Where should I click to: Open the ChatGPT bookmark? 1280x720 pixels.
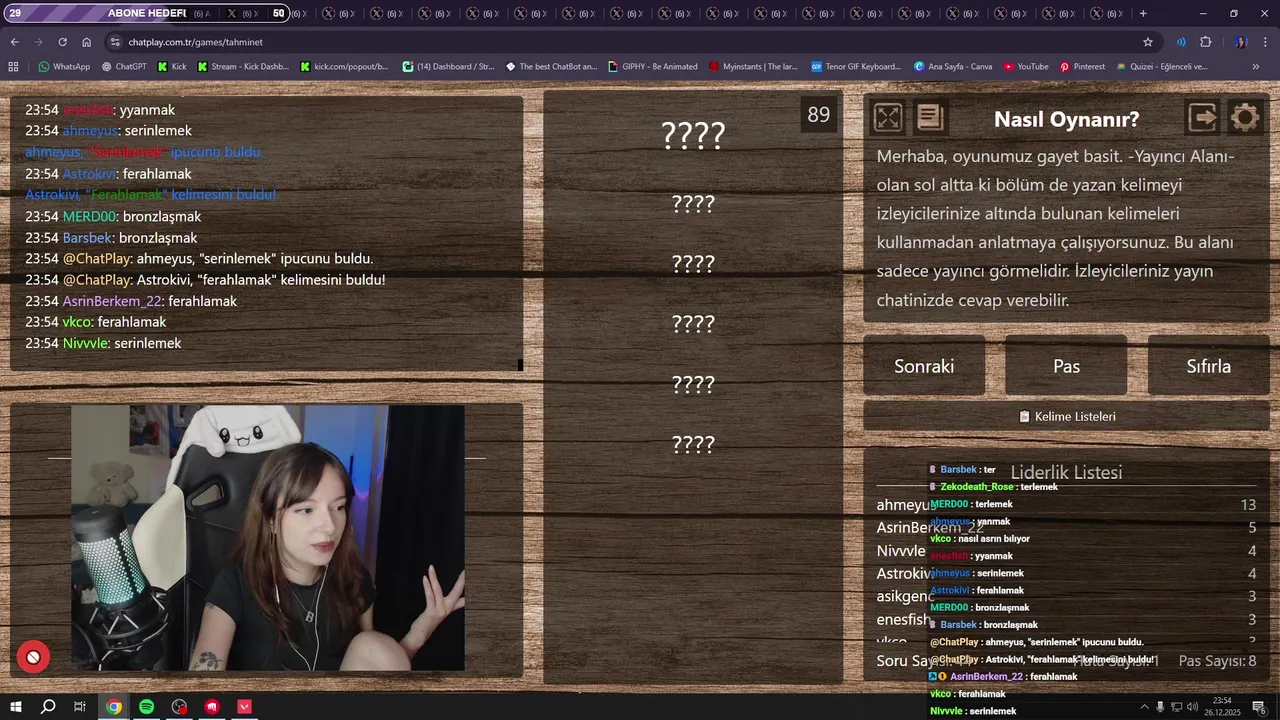[124, 67]
